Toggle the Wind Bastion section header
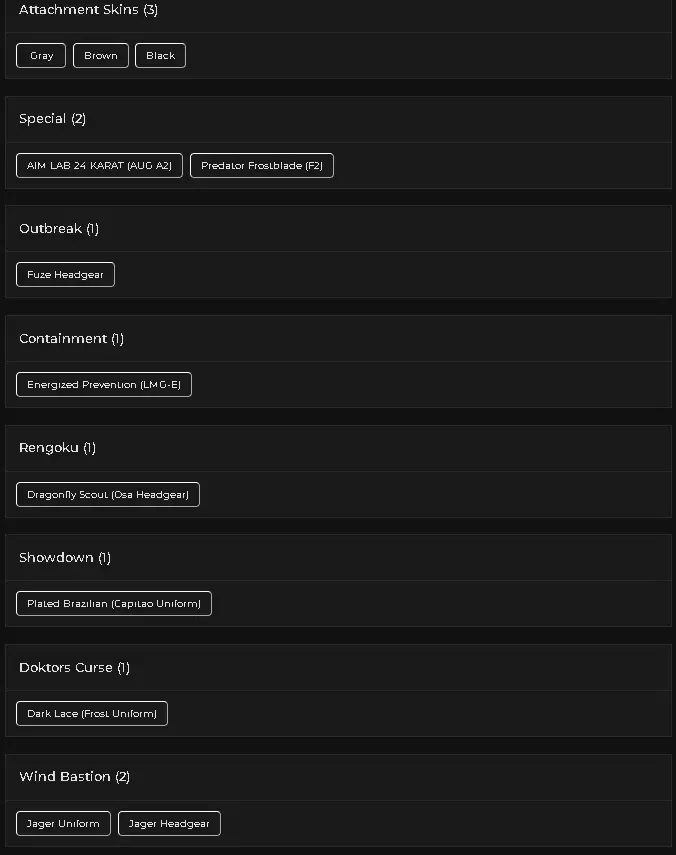The height and width of the screenshot is (855, 676). (74, 777)
